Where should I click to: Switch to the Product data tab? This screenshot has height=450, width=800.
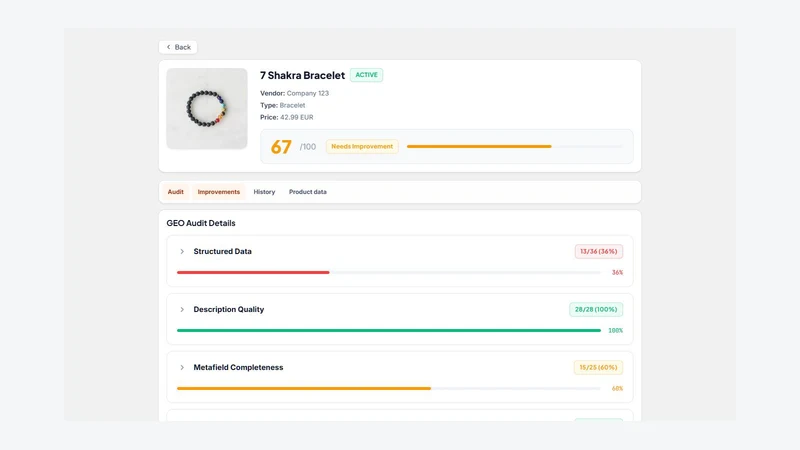tap(308, 192)
